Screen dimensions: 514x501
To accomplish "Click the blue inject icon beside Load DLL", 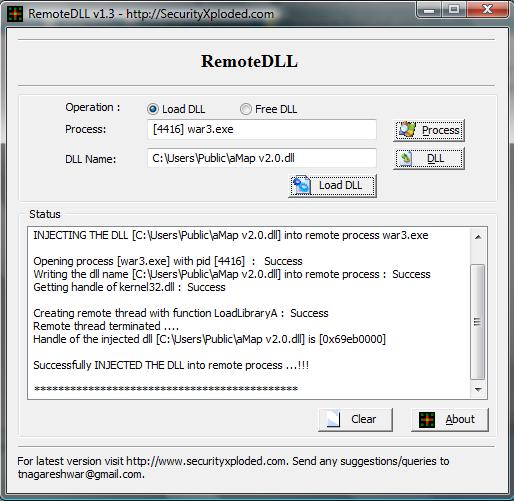I will [x=302, y=185].
